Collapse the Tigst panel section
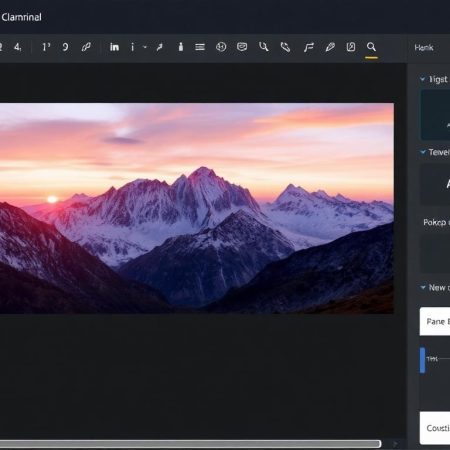Image resolution: width=450 pixels, height=450 pixels. (x=423, y=79)
